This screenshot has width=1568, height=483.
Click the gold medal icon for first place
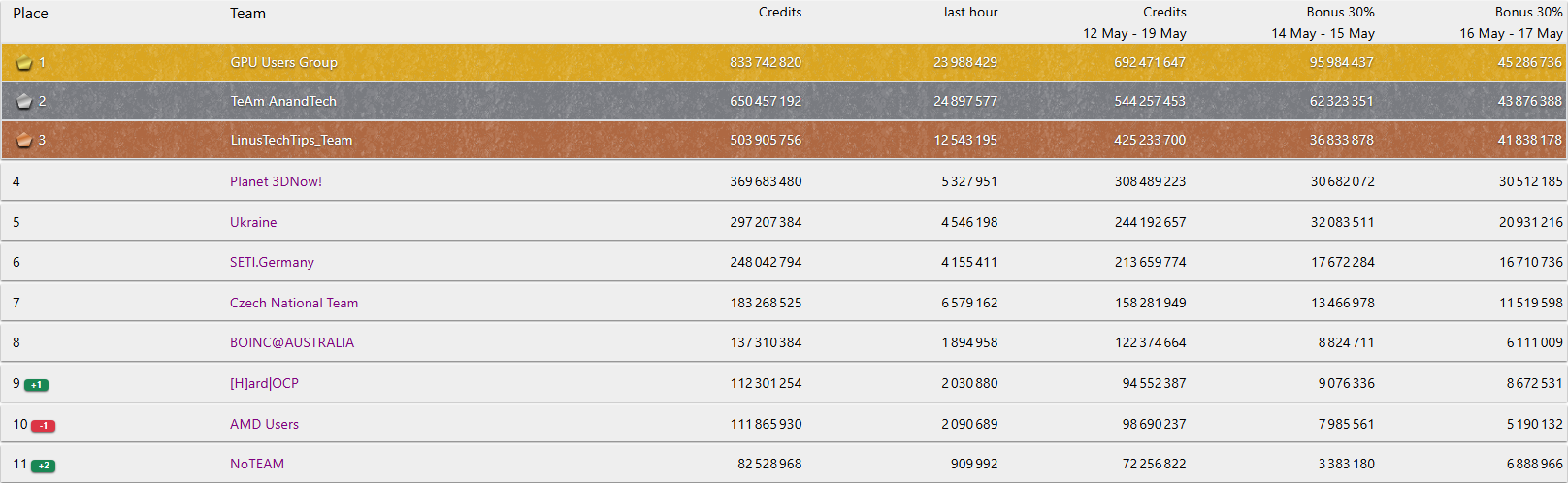24,63
